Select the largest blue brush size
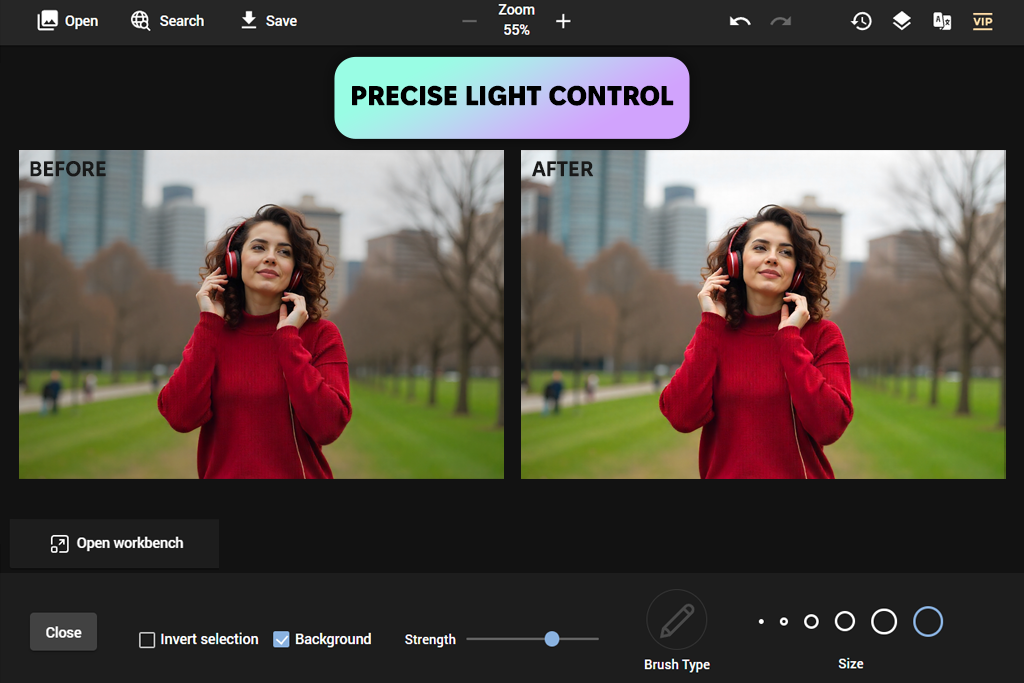 pyautogui.click(x=927, y=621)
